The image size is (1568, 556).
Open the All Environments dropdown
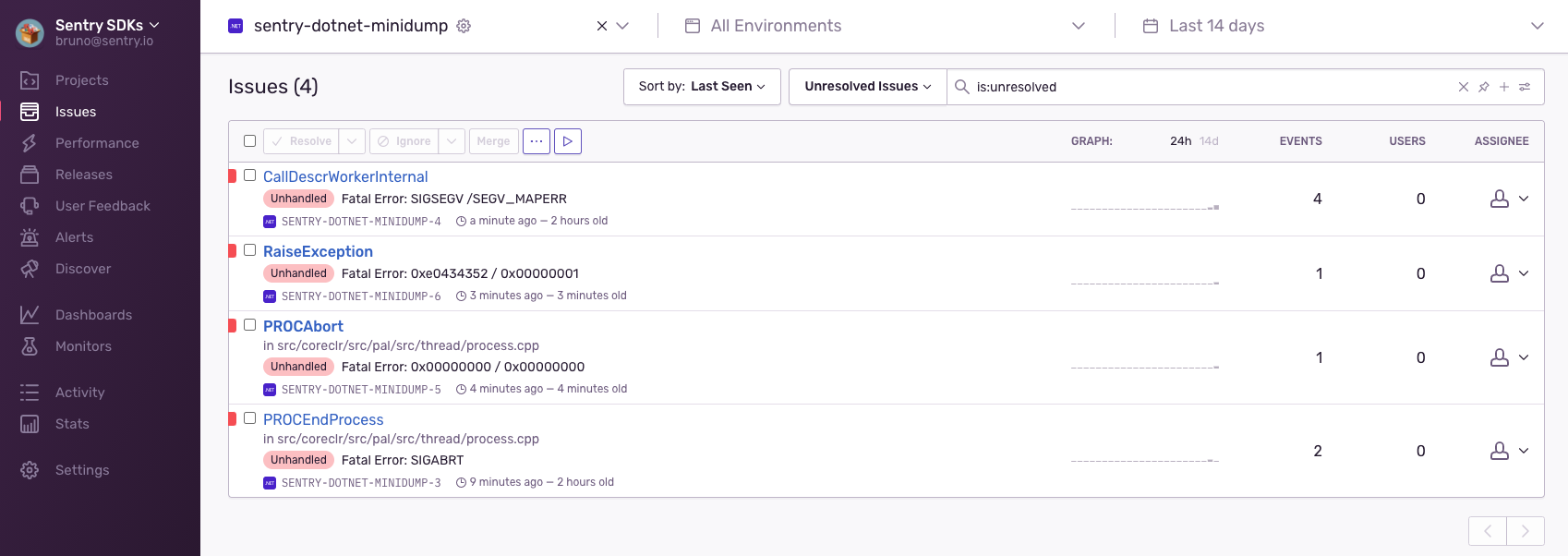click(x=885, y=26)
